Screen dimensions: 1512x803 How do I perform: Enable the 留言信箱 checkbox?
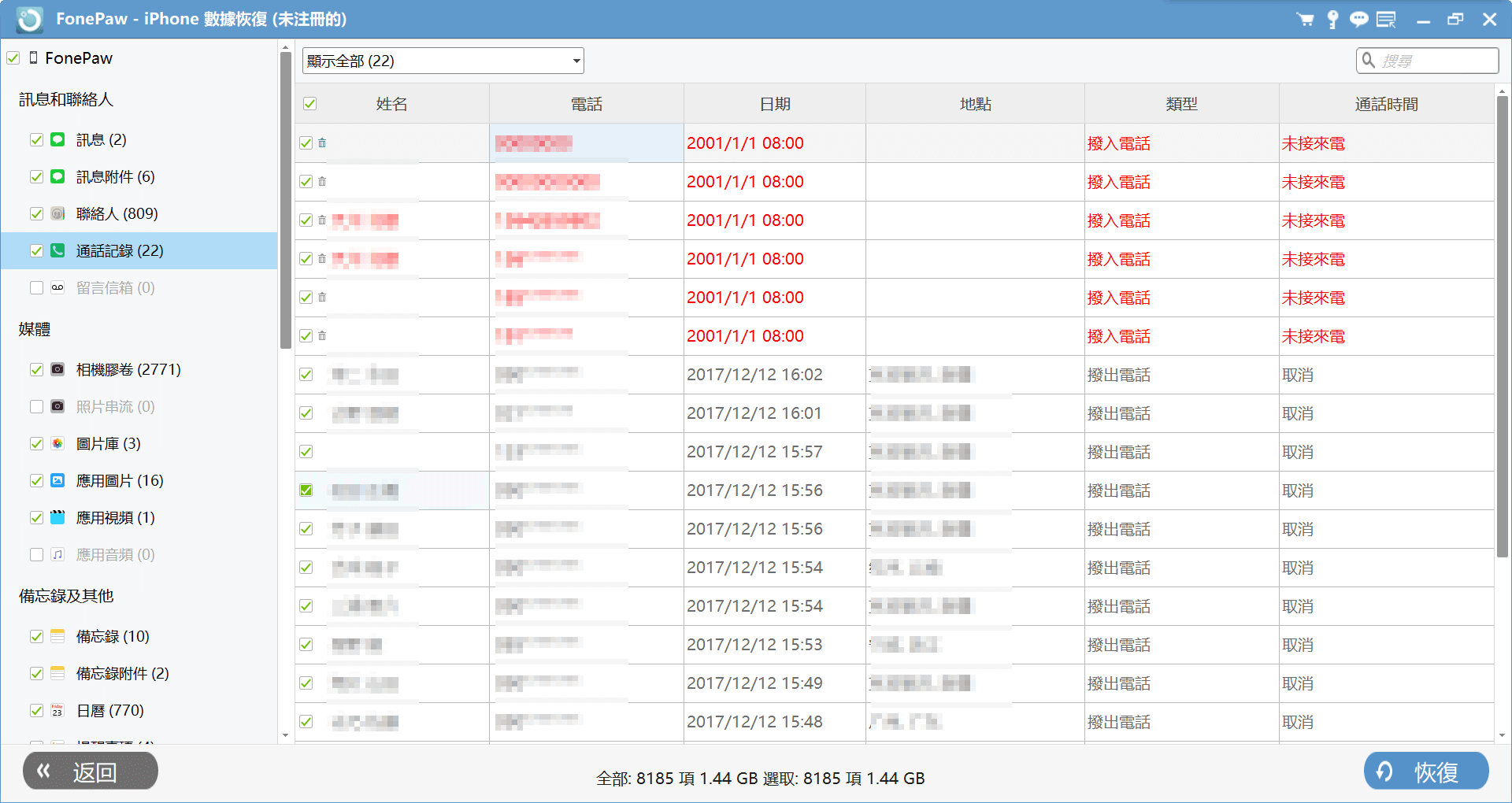pos(36,287)
